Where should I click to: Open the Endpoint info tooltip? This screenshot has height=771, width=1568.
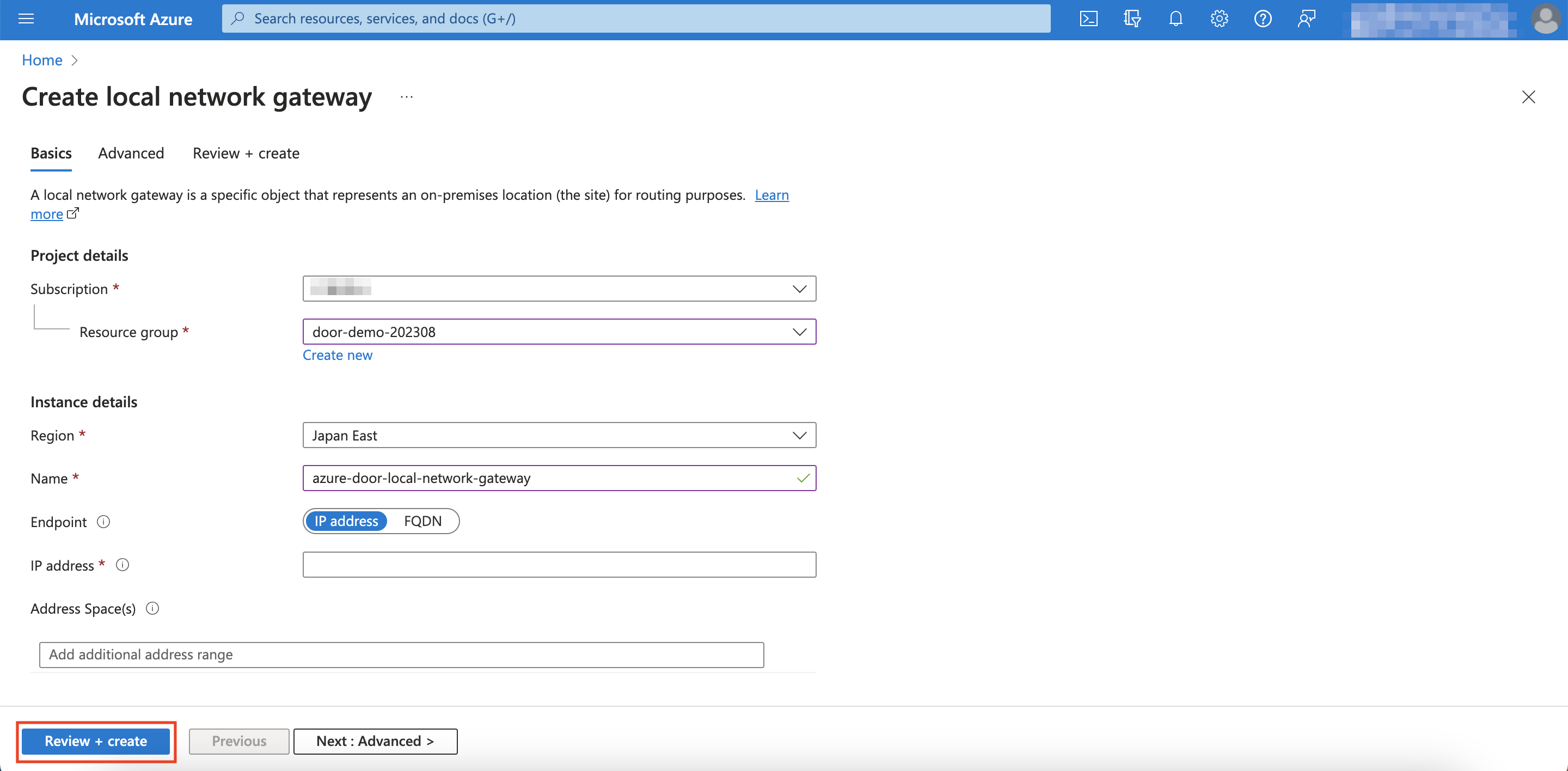(103, 522)
